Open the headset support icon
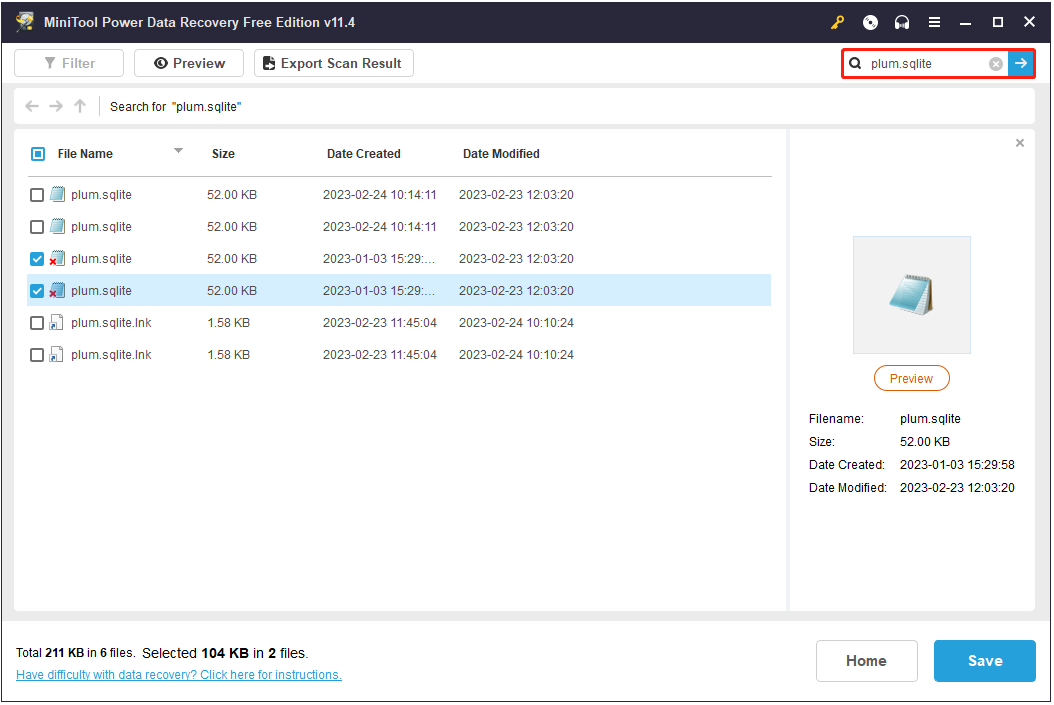Viewport: 1054px width, 705px height. 901,22
